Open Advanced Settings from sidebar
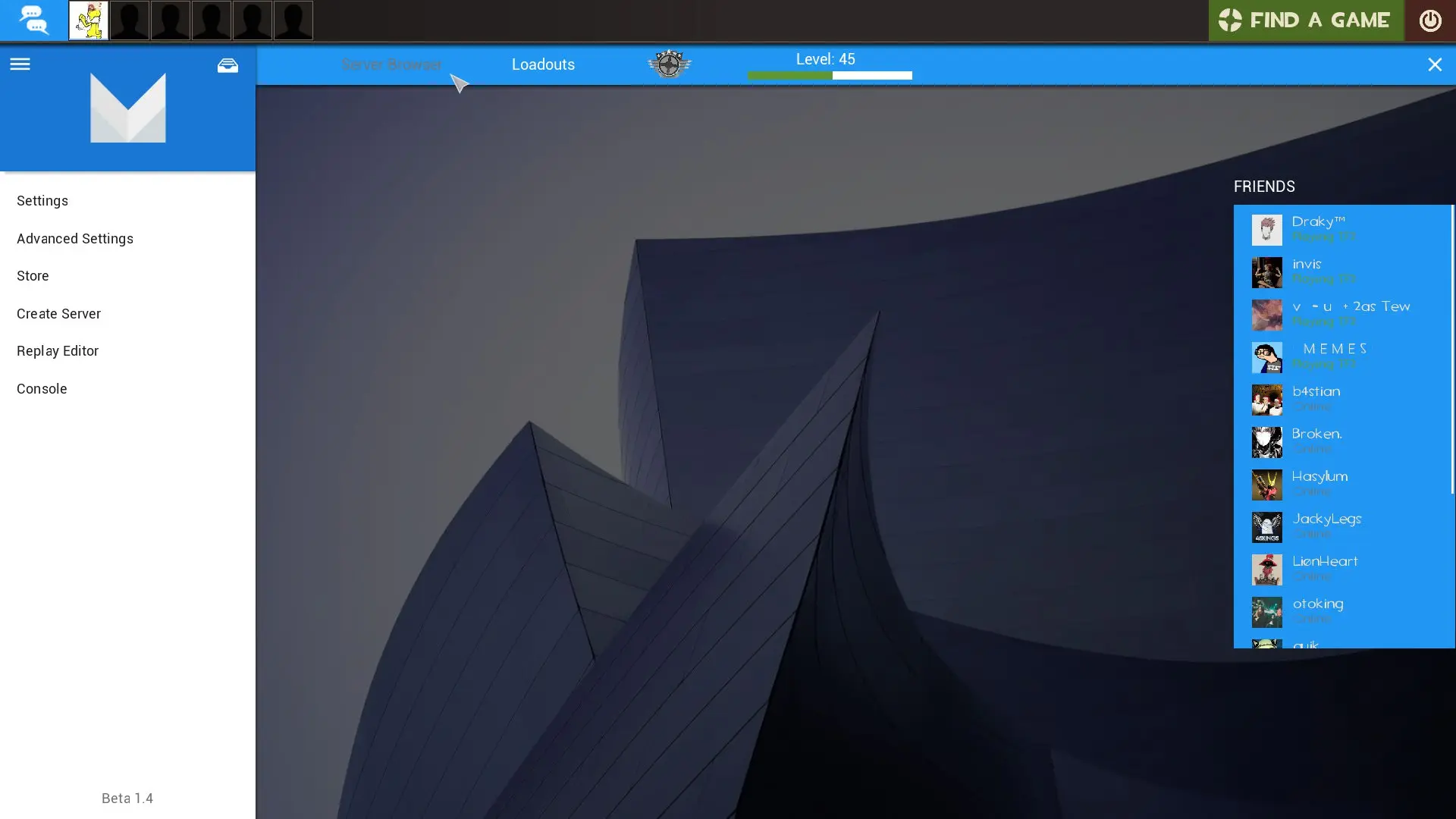 (75, 239)
